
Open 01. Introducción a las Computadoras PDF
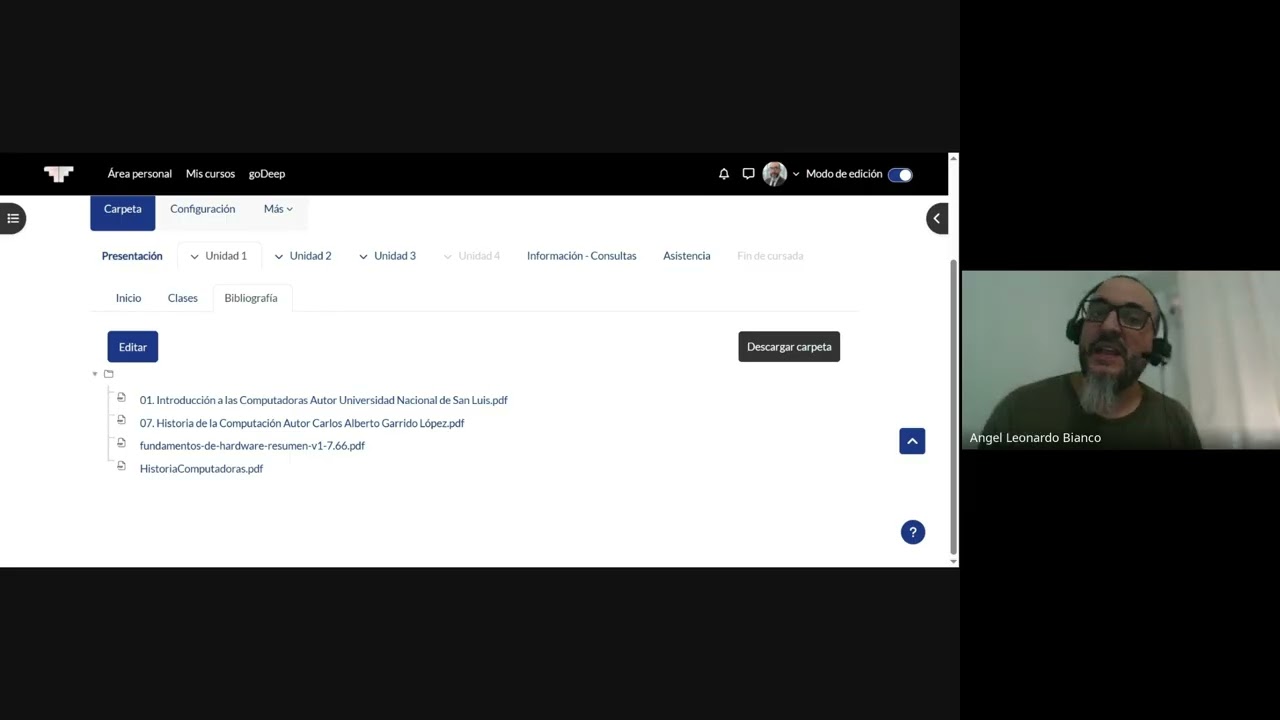324,400
